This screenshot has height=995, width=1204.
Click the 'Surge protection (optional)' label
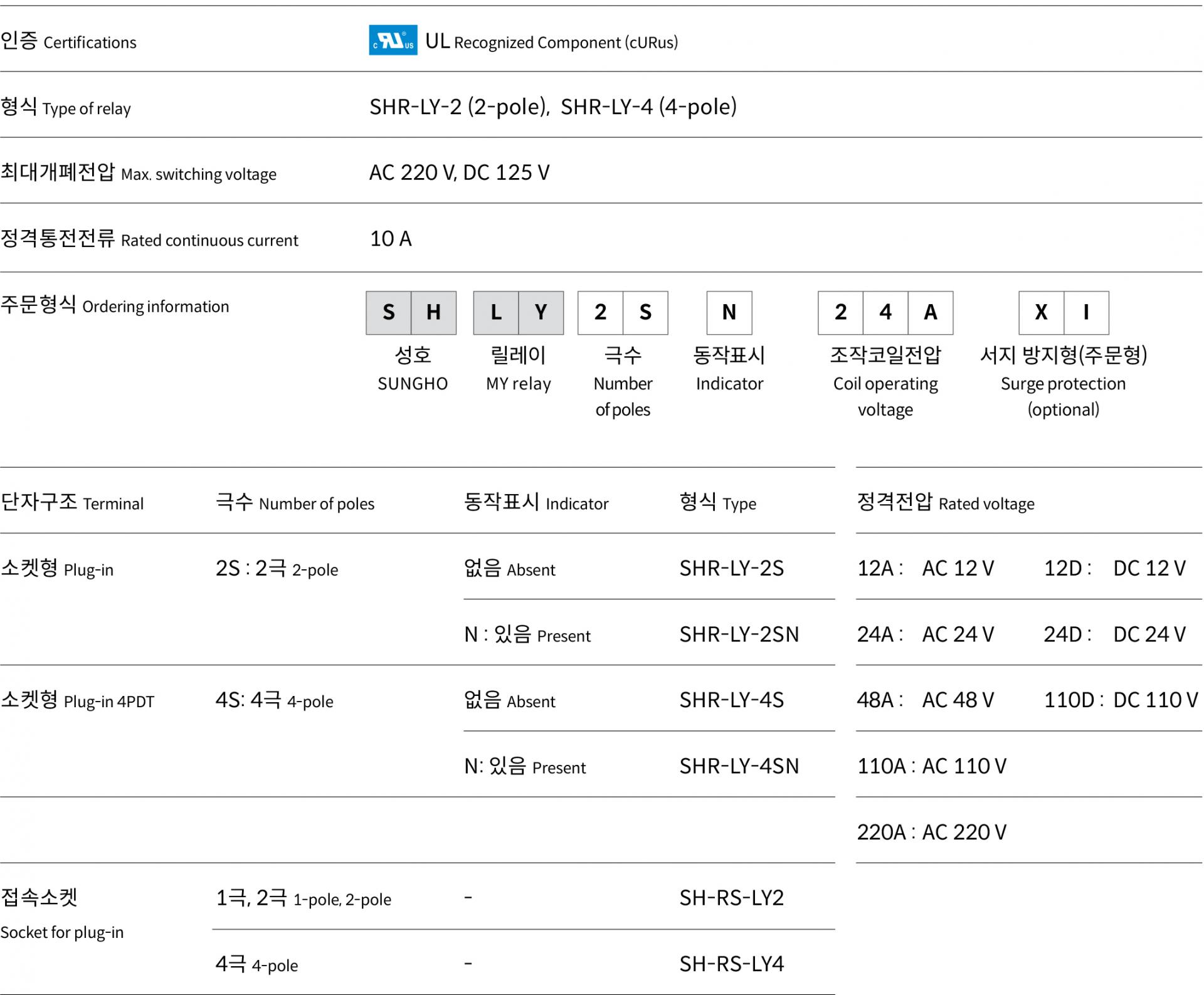1063,396
